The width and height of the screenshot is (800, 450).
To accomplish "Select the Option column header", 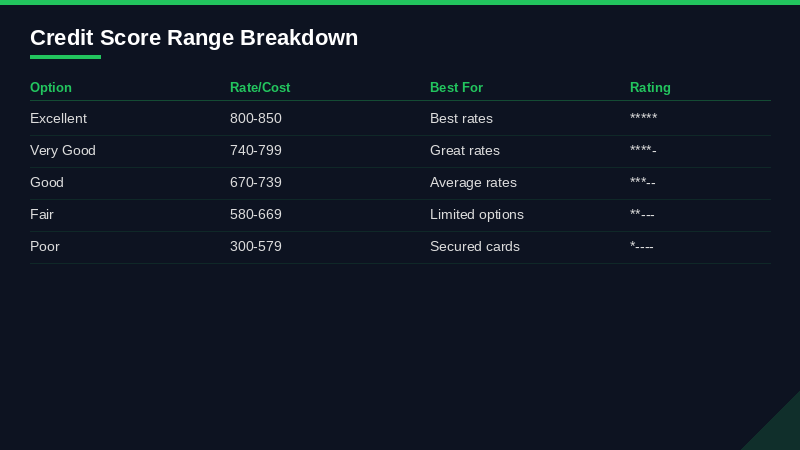I will (x=51, y=88).
